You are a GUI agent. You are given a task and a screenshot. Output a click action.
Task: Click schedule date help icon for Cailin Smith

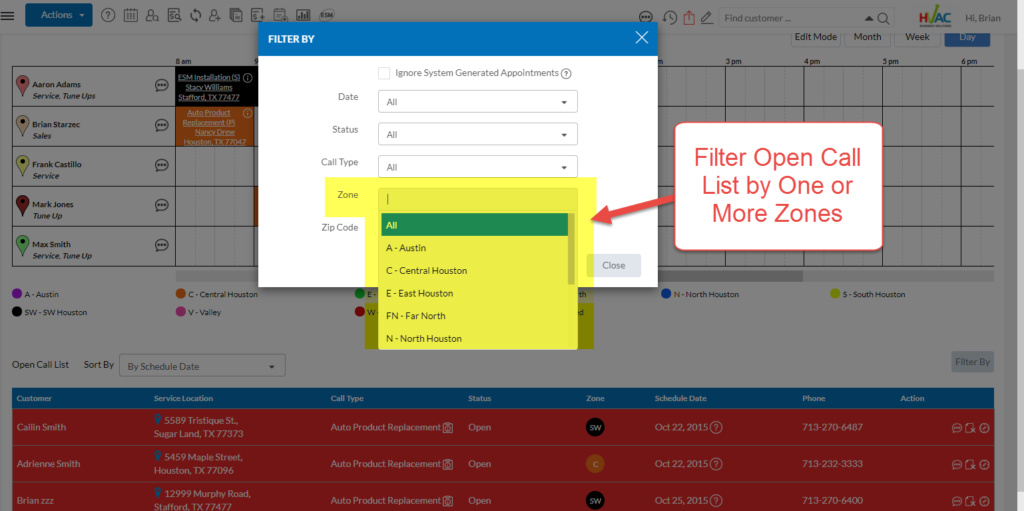(x=716, y=427)
